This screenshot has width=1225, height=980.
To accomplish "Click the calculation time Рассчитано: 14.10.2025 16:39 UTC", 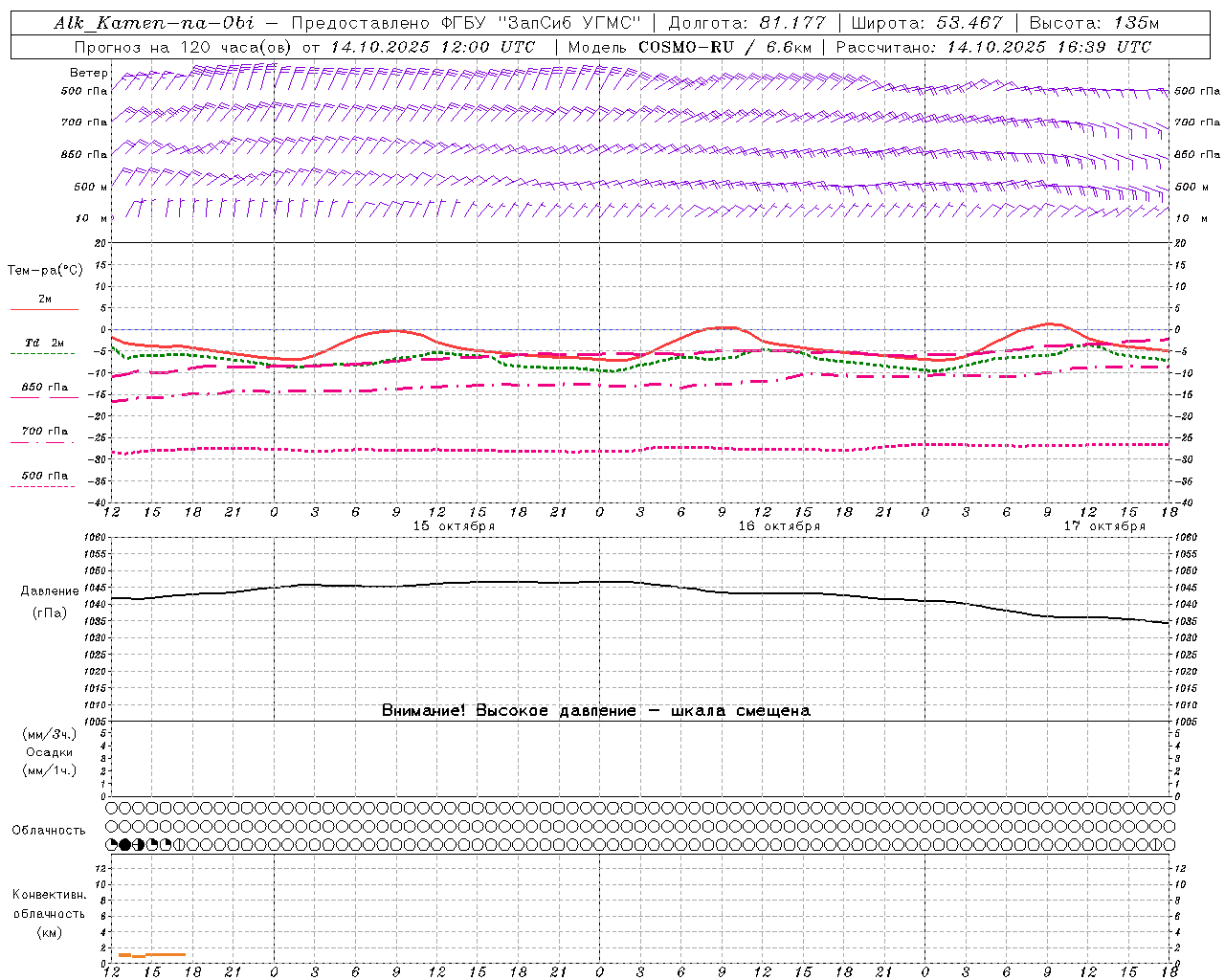I will pos(993,47).
